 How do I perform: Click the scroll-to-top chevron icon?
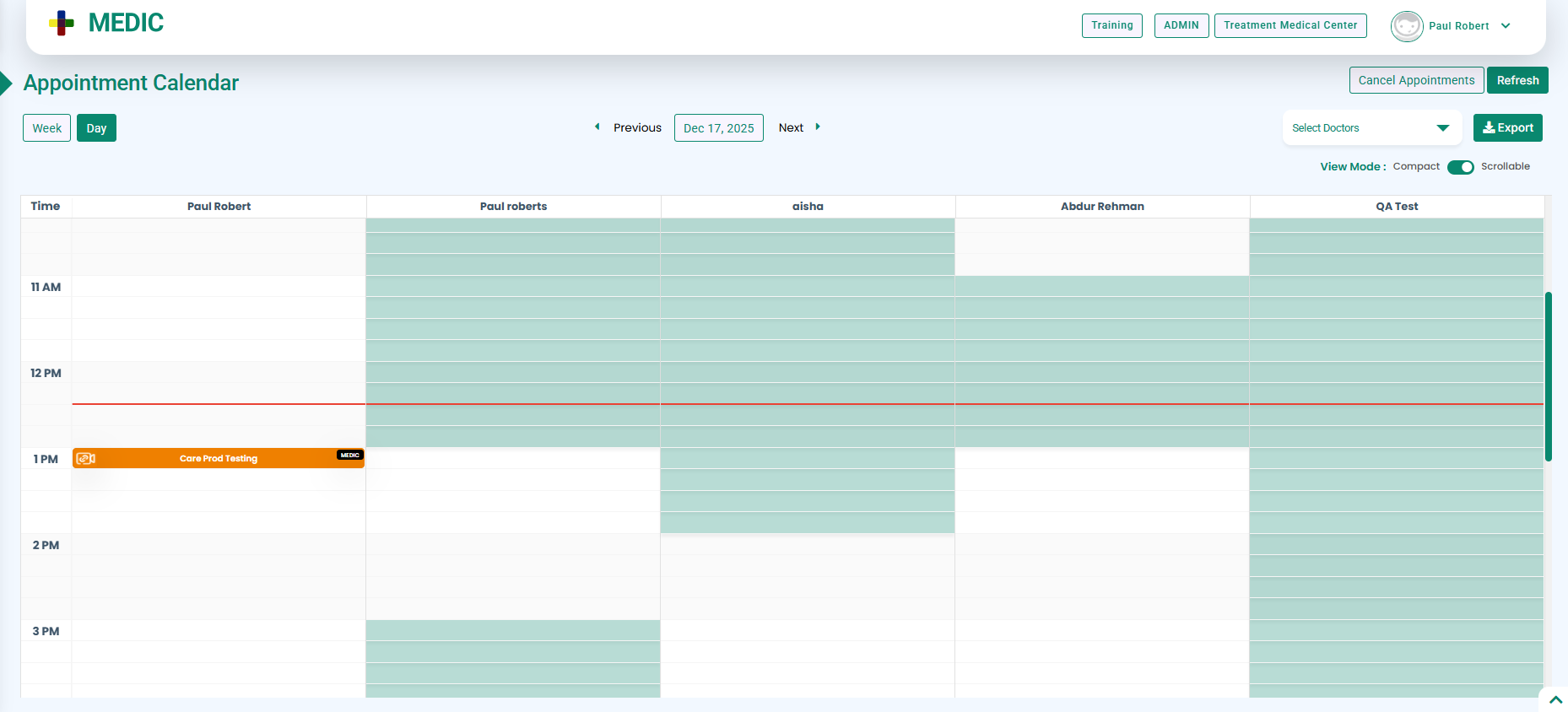(1555, 699)
